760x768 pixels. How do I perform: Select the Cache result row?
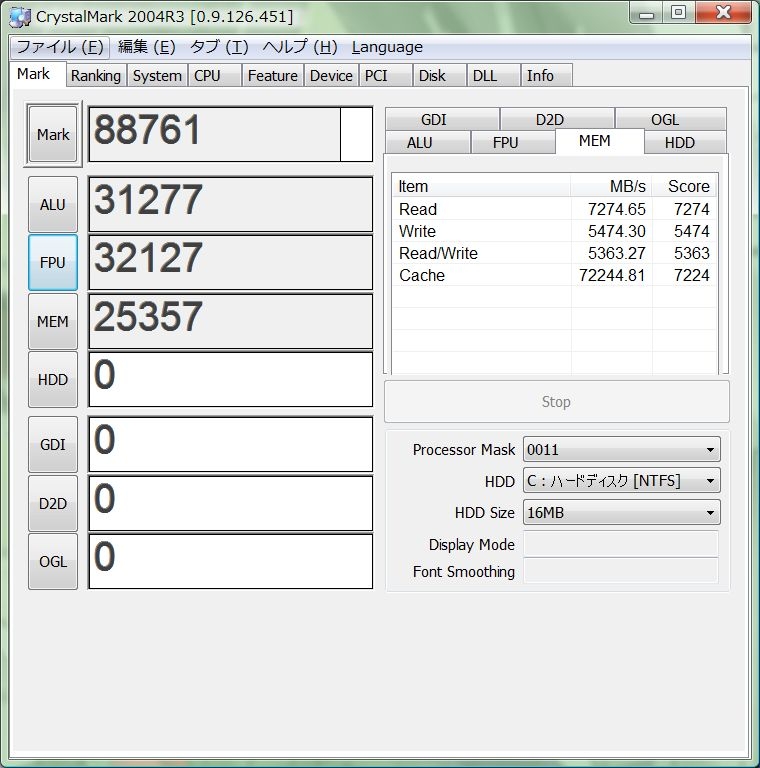(554, 275)
